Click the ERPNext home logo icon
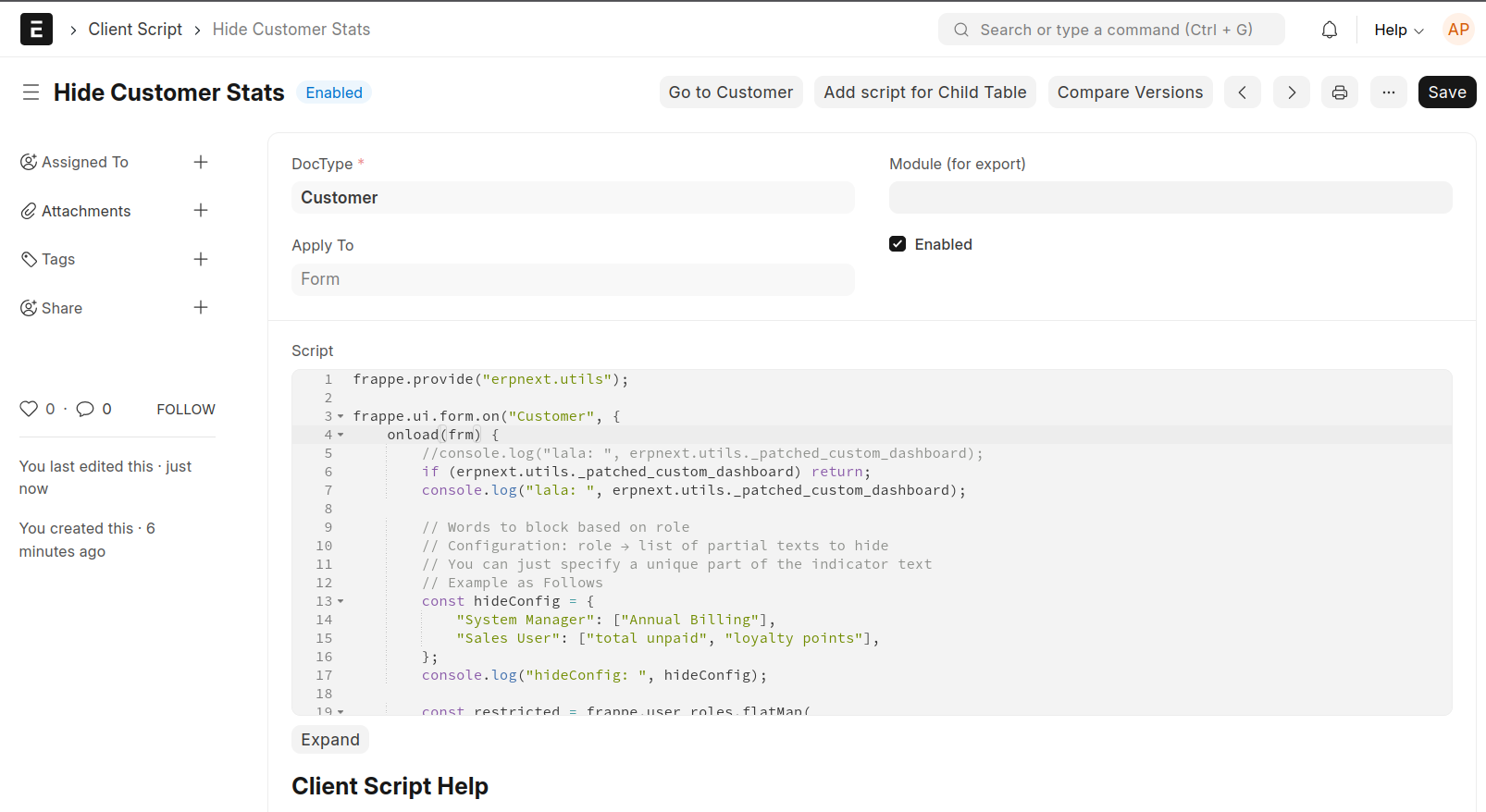The image size is (1486, 812). click(36, 30)
